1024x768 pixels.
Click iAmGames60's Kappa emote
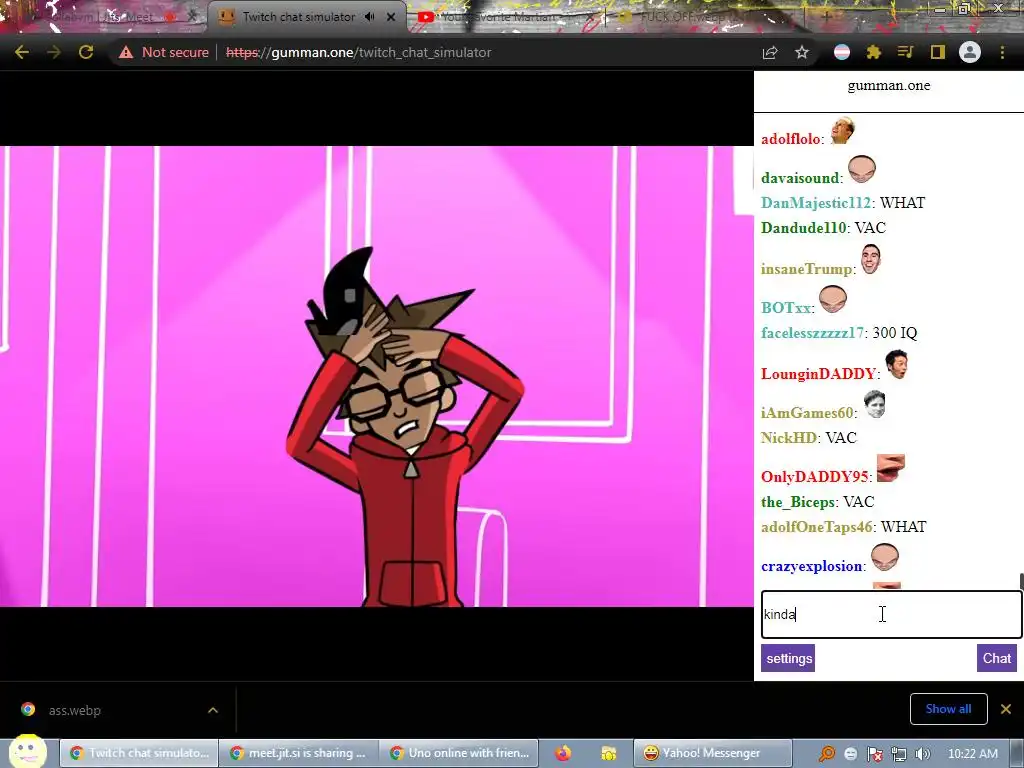click(x=874, y=404)
